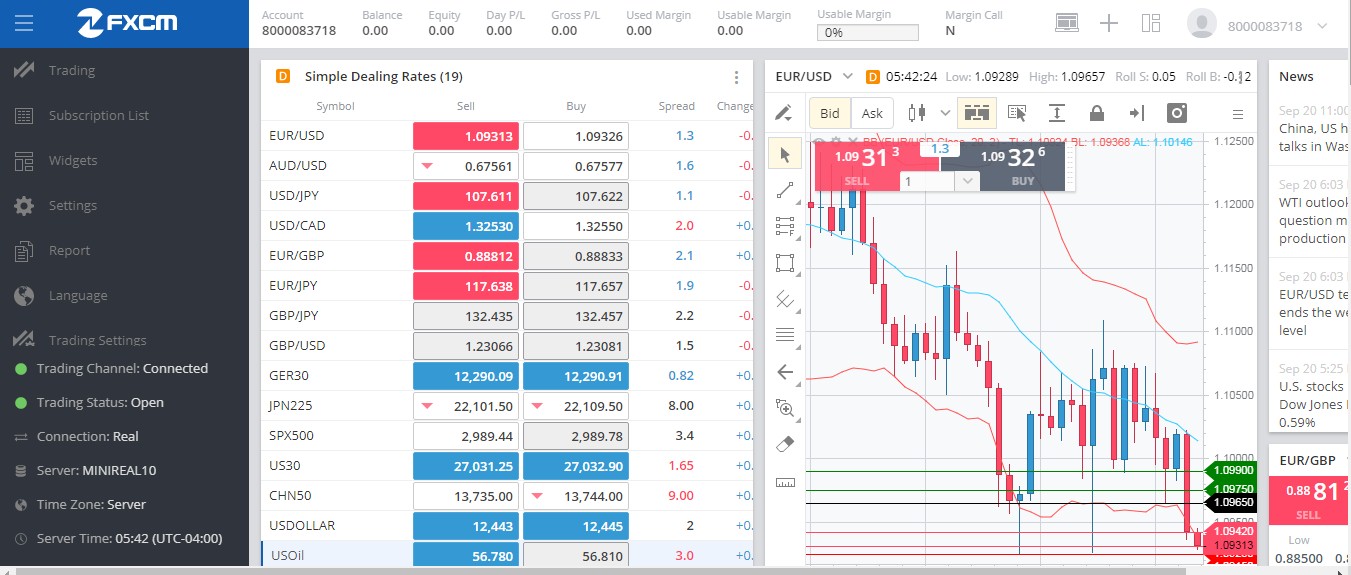The width and height of the screenshot is (1351, 575).
Task: Expand the chart type candlestick dropdown
Action: pyautogui.click(x=928, y=113)
